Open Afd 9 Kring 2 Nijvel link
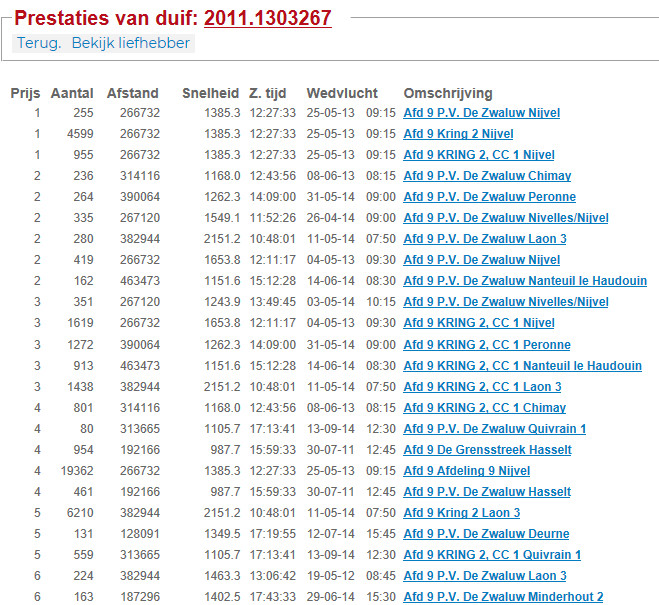The width and height of the screenshot is (659, 605). click(x=458, y=134)
